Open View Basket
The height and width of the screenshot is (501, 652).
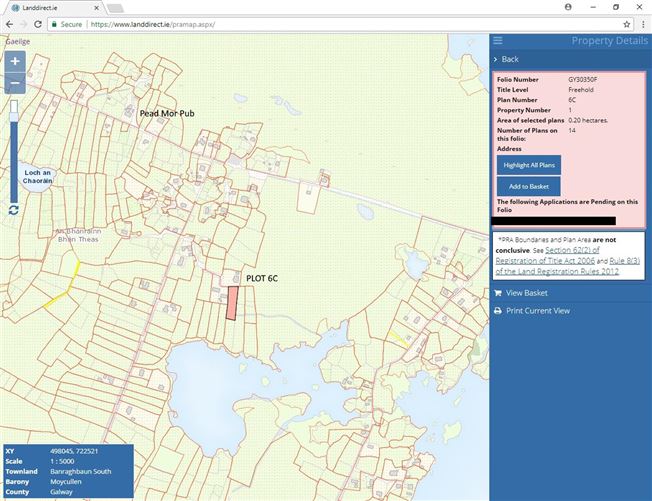click(x=526, y=293)
